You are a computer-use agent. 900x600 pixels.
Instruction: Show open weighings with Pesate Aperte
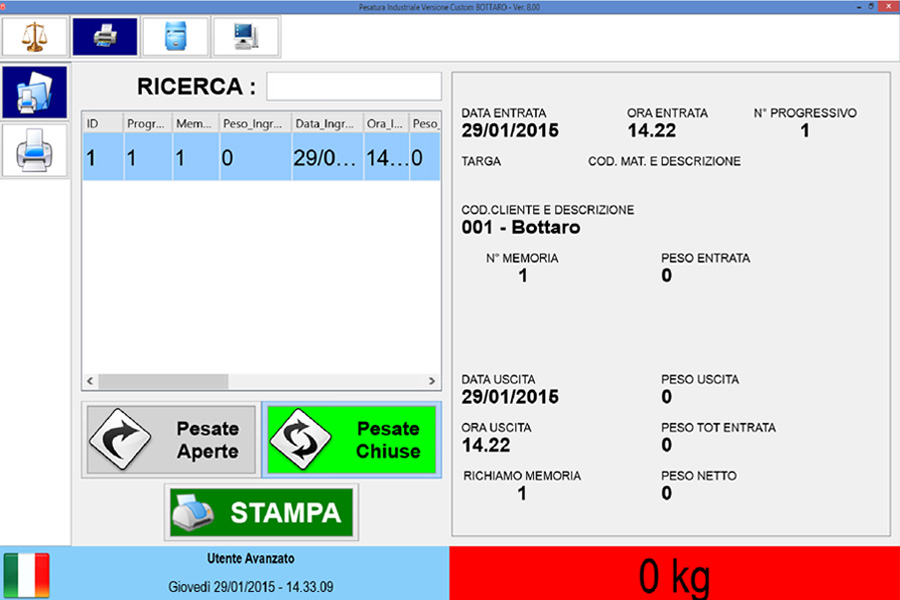[x=169, y=440]
